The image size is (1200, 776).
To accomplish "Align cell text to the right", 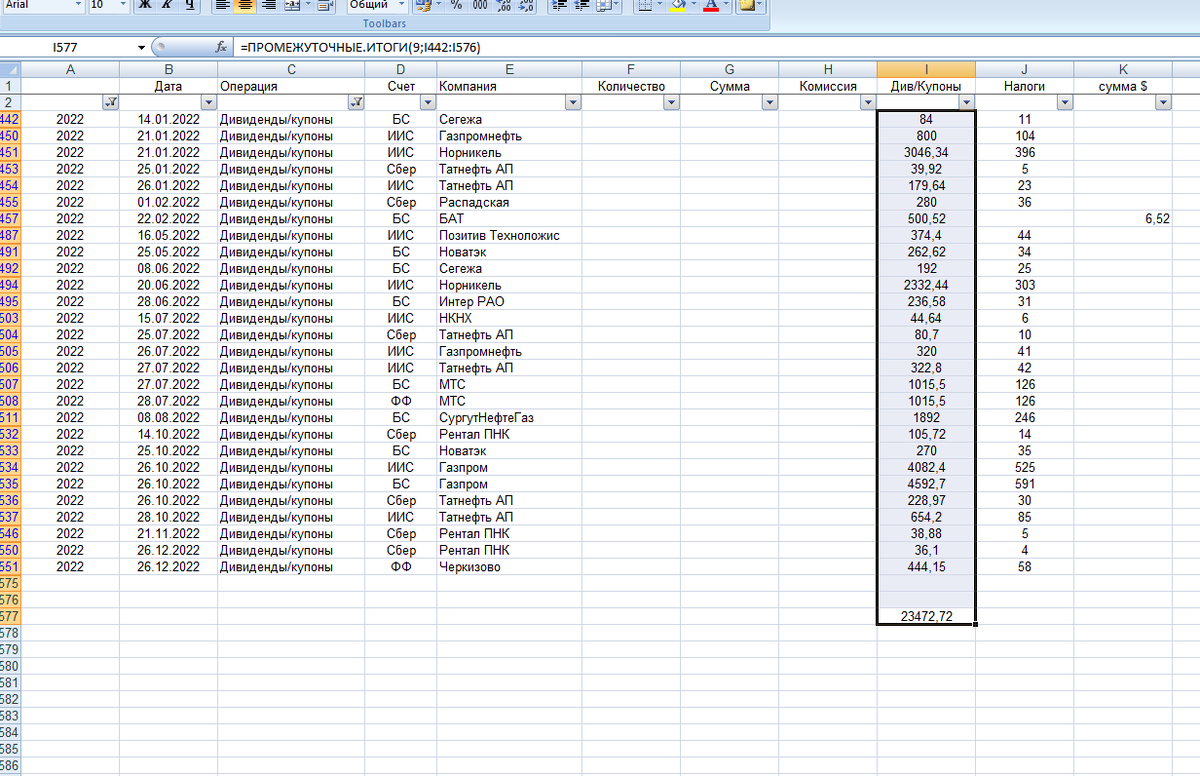I will 266,5.
